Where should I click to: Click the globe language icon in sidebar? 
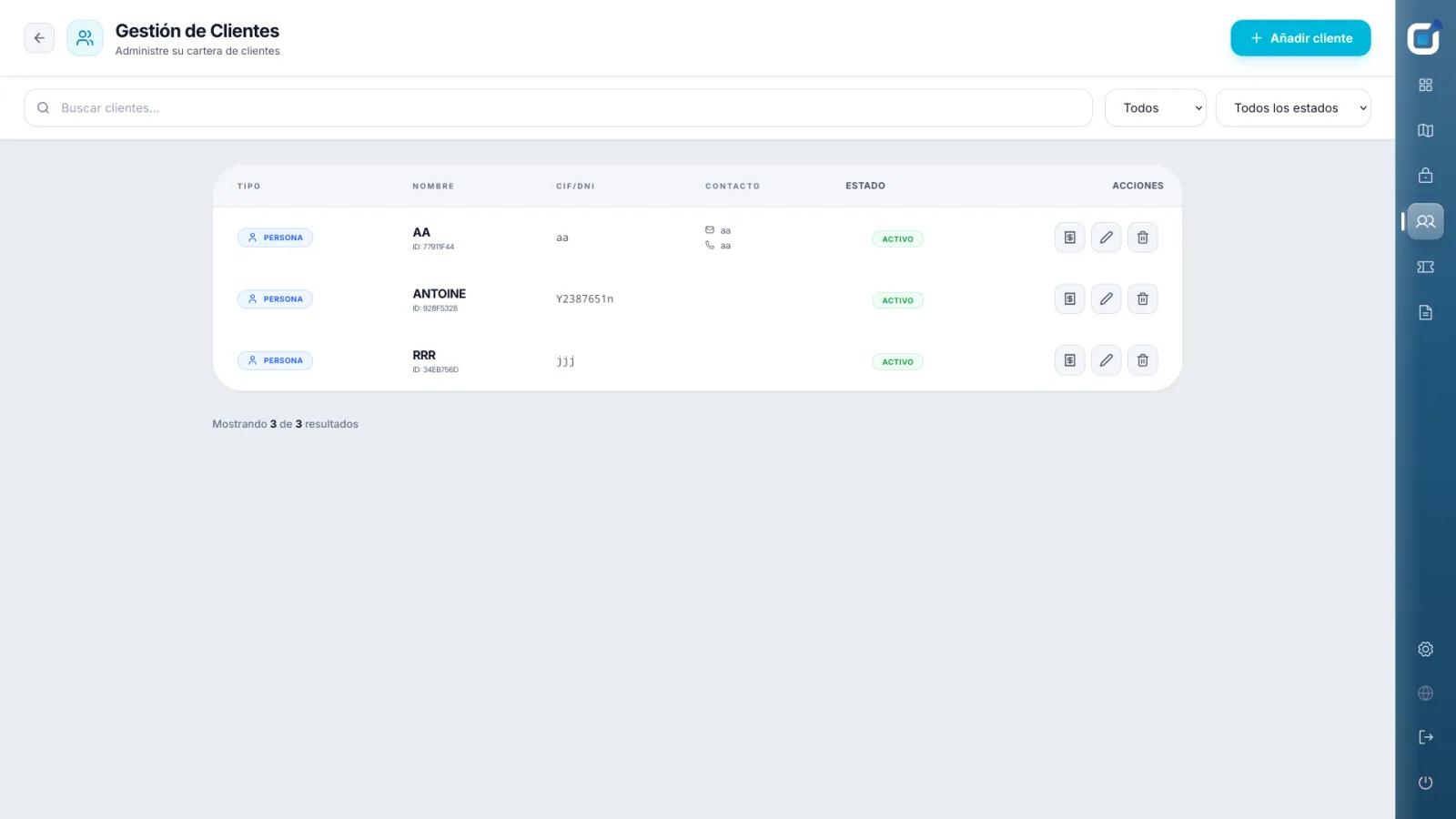(x=1426, y=693)
